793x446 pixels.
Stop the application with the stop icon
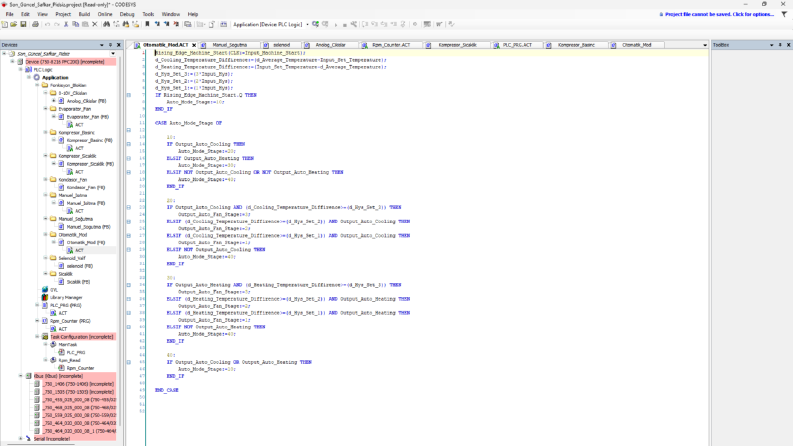point(344,24)
